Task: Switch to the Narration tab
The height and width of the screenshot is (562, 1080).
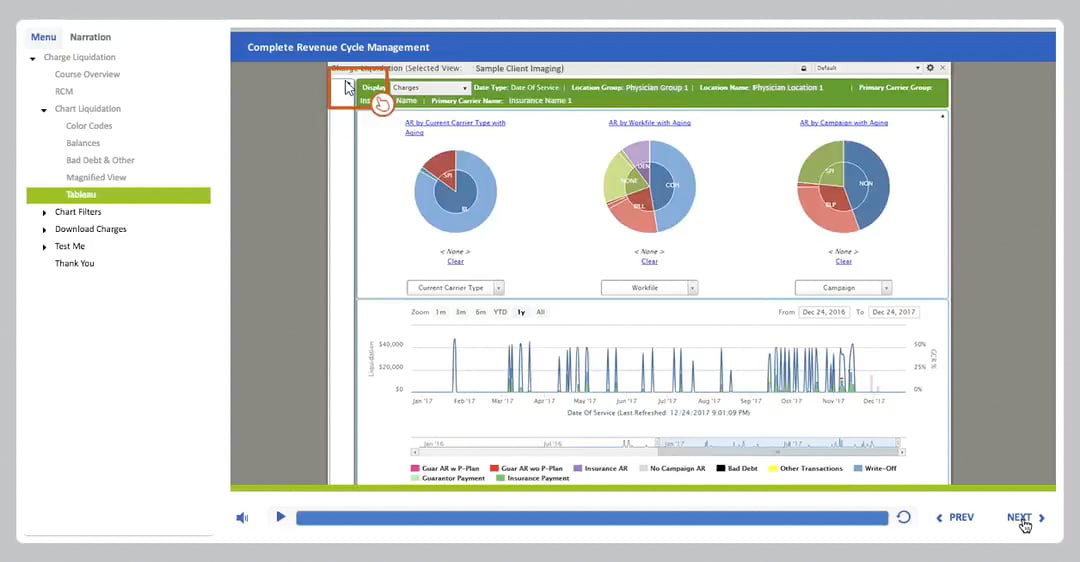Action: (x=90, y=37)
